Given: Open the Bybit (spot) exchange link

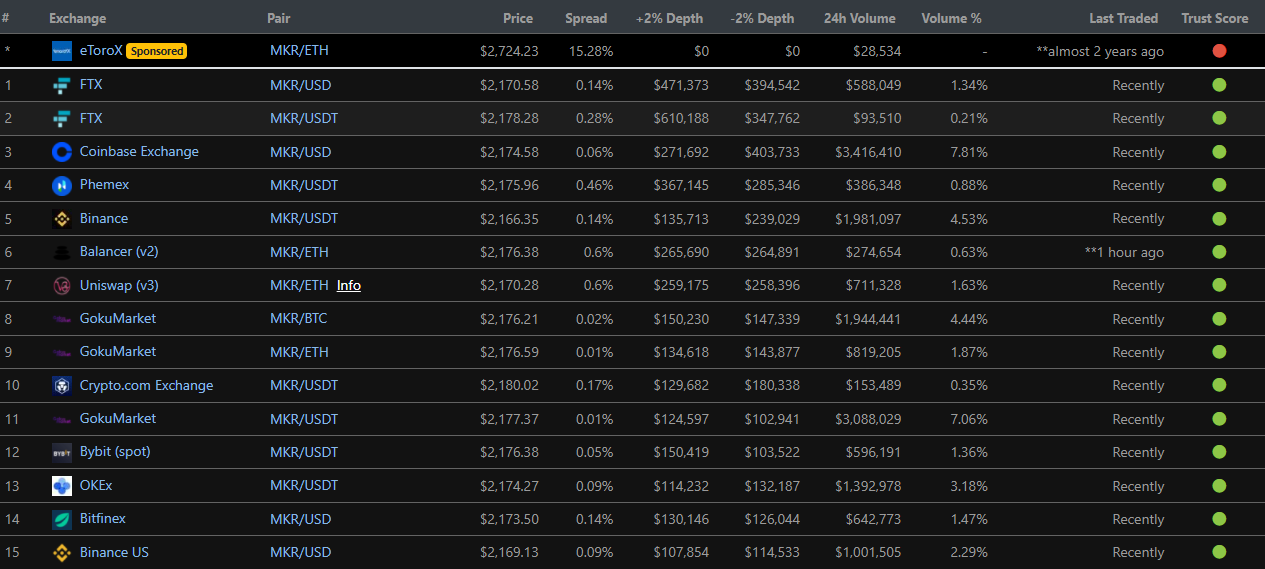Looking at the screenshot, I should tap(115, 452).
